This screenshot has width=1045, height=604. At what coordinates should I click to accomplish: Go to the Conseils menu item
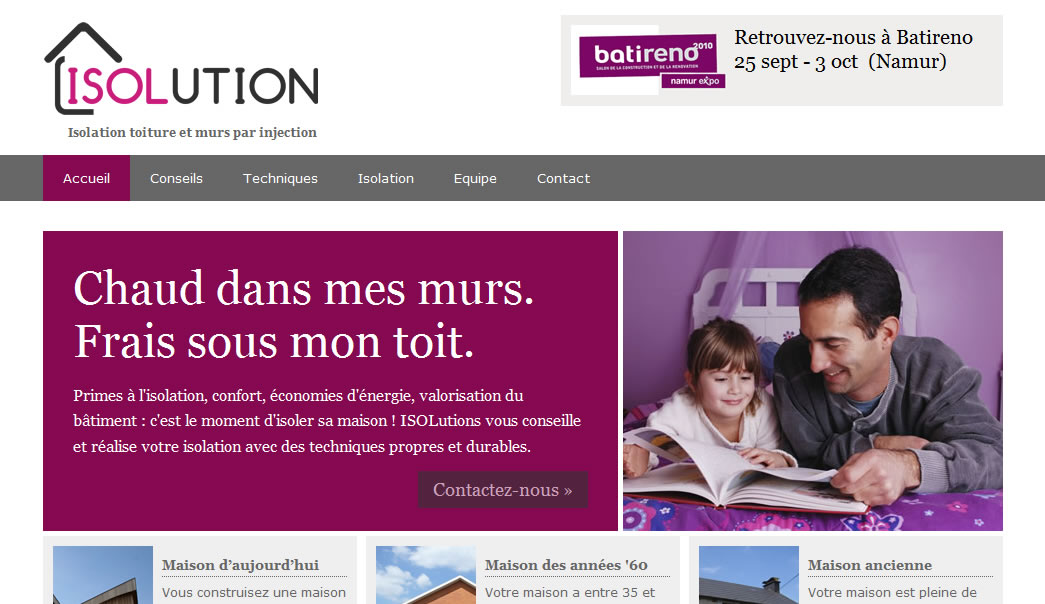pyautogui.click(x=176, y=178)
